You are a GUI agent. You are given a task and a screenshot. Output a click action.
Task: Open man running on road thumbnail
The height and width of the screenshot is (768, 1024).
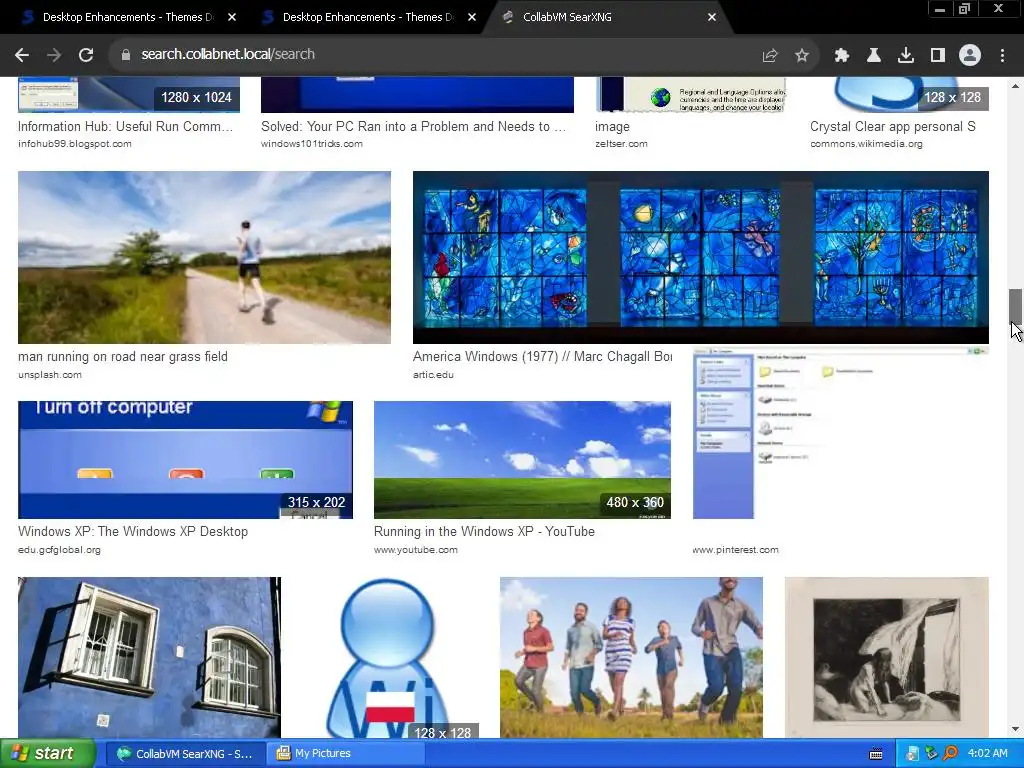204,257
